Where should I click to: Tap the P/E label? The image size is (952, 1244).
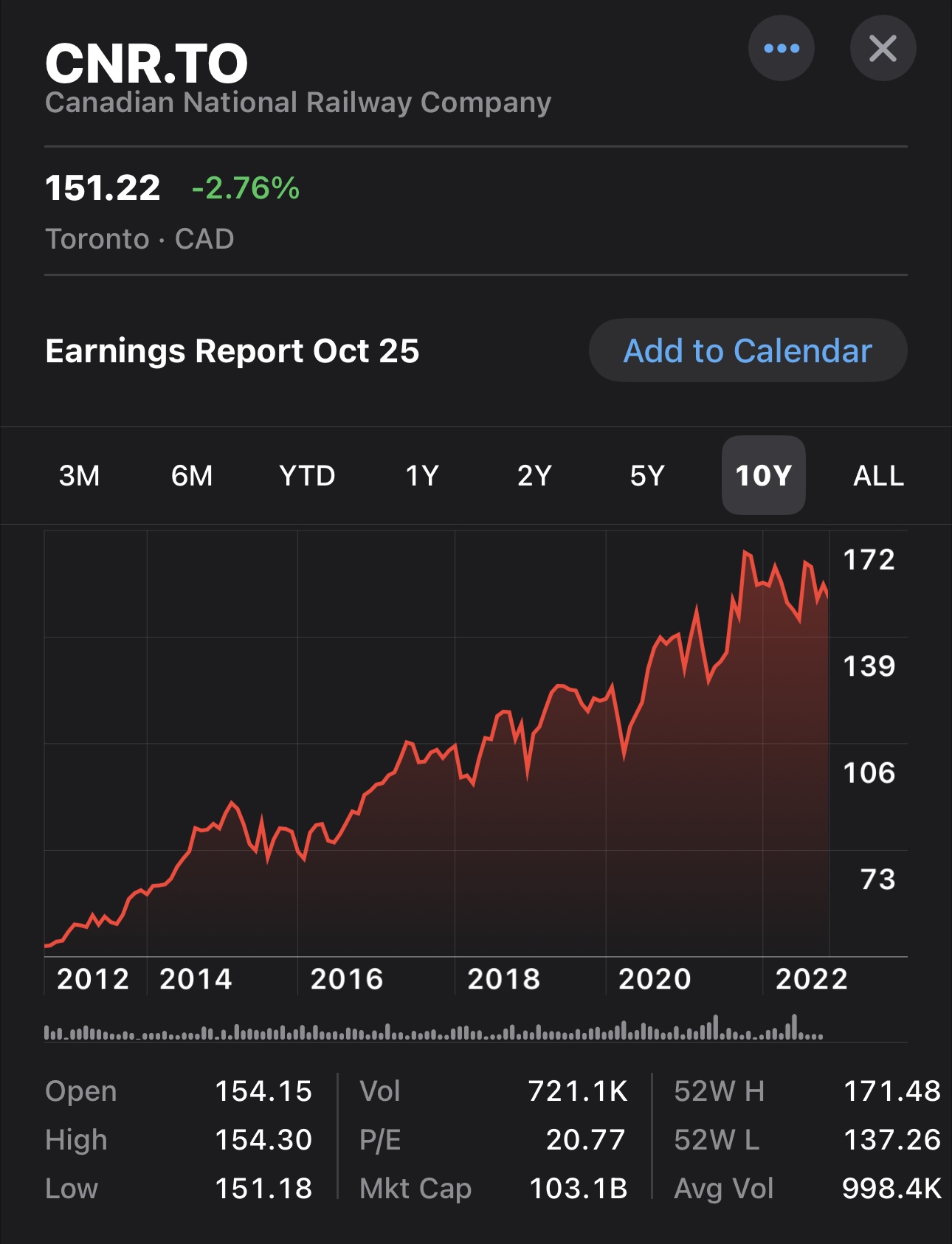click(380, 1140)
